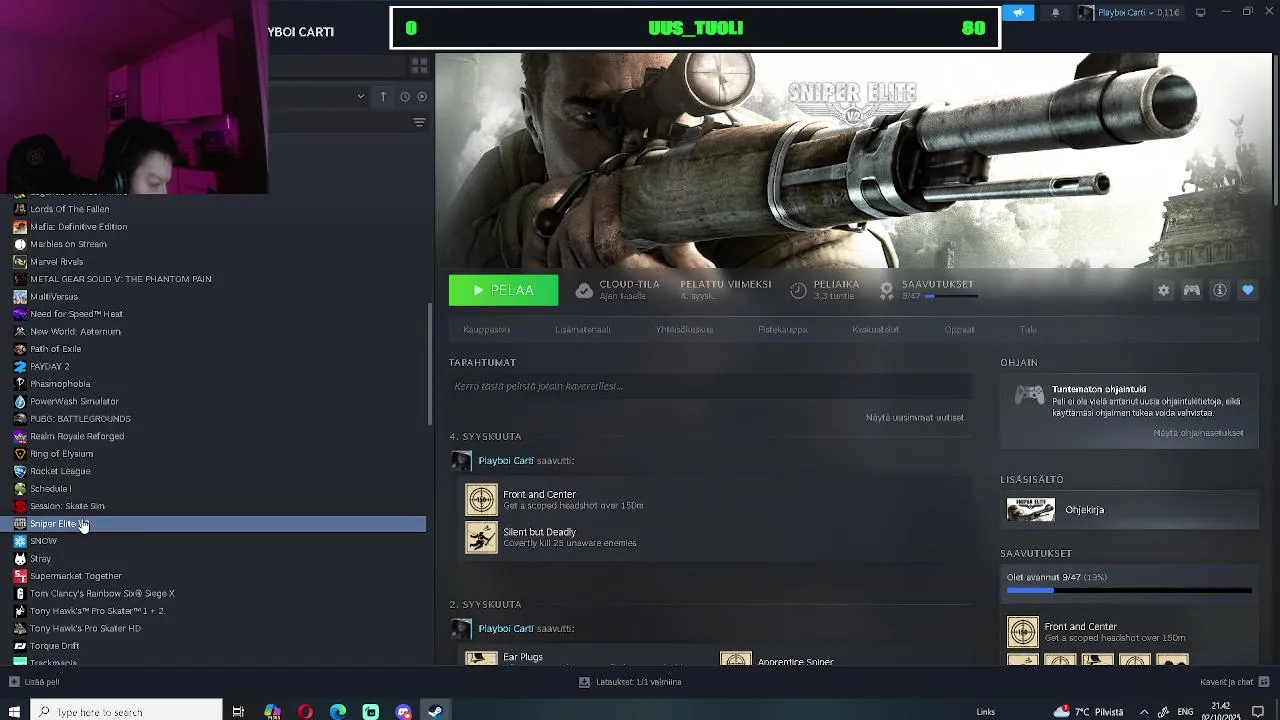Click the ready-to-play filter icon
The image size is (1280, 720).
(x=422, y=97)
